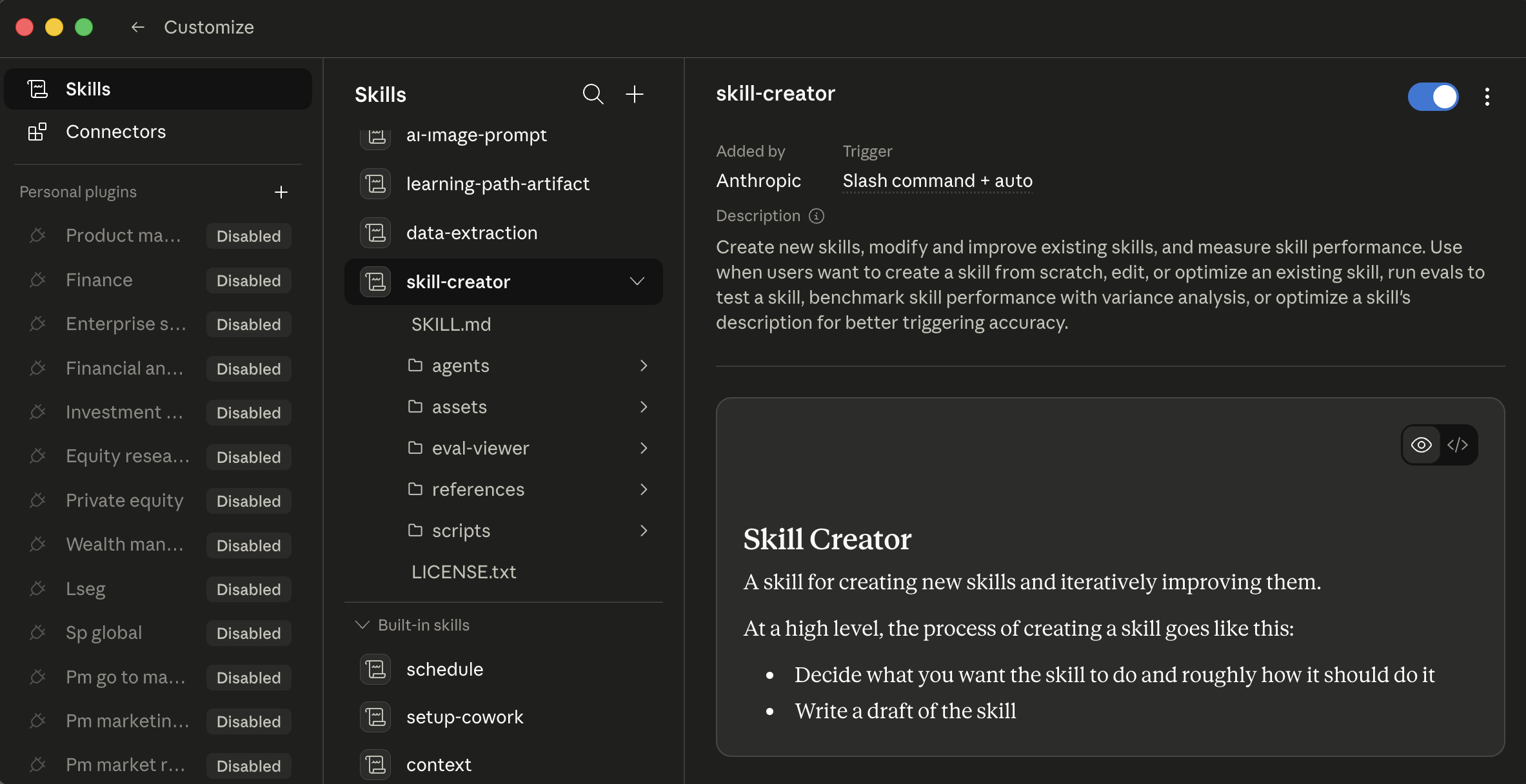
Task: Expand the references folder chevron
Action: 644,489
